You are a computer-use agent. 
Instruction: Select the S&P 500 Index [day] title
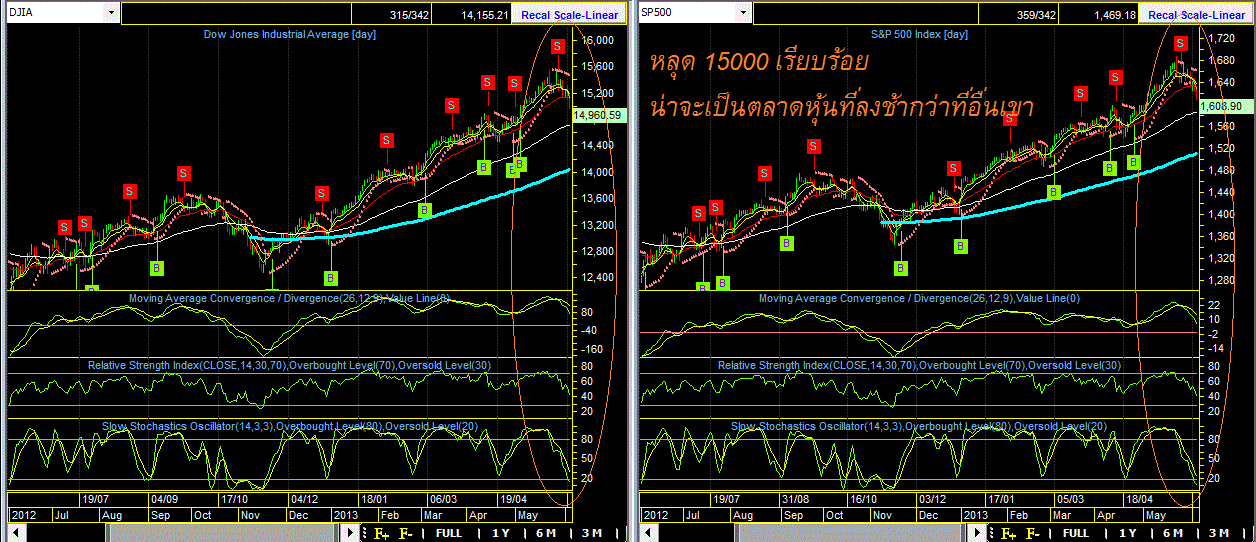click(x=919, y=34)
